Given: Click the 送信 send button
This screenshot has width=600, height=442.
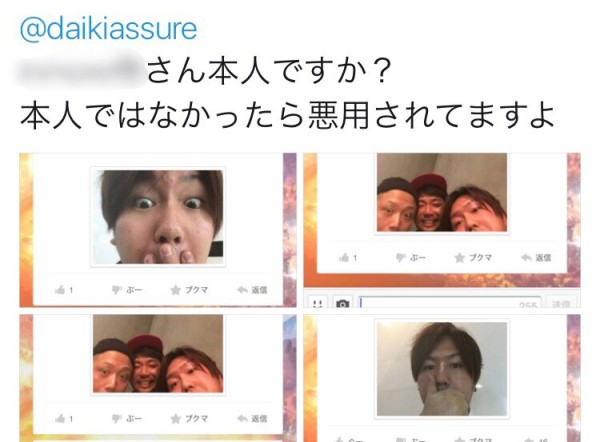Looking at the screenshot, I should point(561,303).
